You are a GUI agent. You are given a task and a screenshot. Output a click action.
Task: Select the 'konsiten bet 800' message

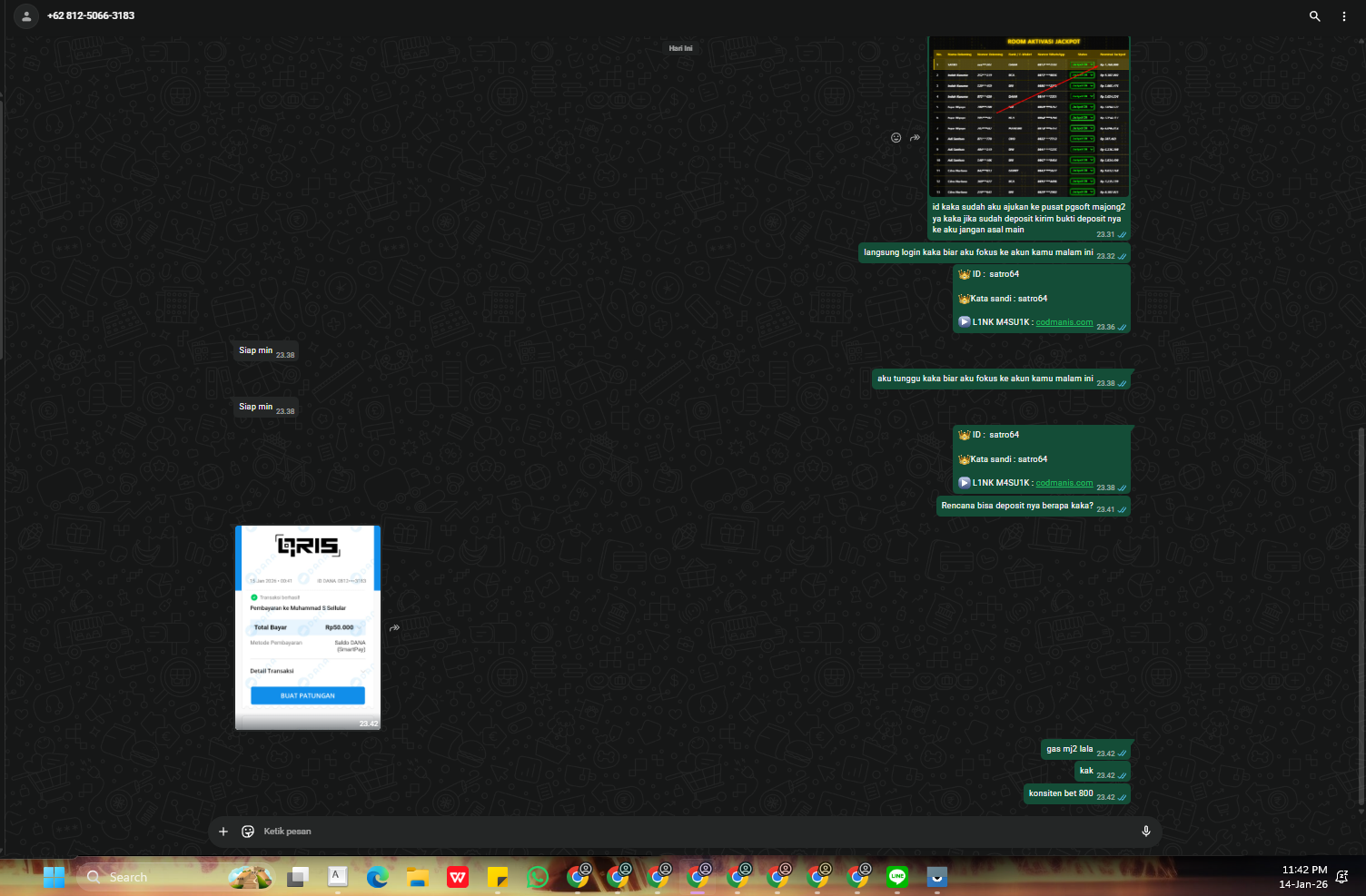click(x=1077, y=794)
